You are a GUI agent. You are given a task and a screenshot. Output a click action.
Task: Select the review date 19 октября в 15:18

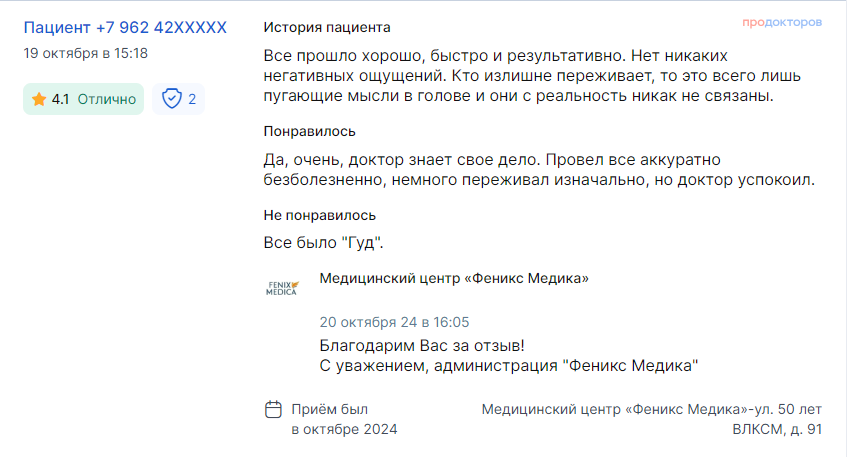click(x=85, y=53)
